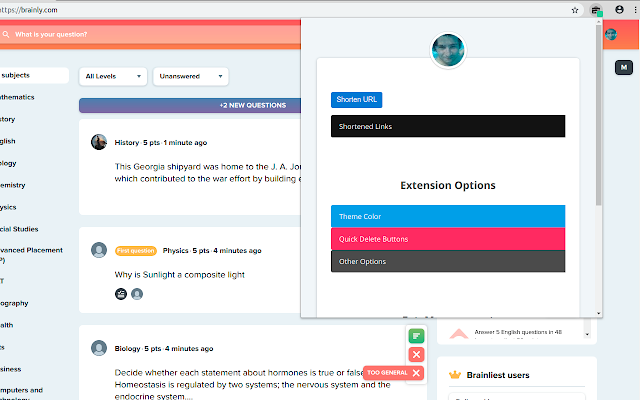
Task: Click the challenges panel scroll down arrow
Action: coord(587,334)
